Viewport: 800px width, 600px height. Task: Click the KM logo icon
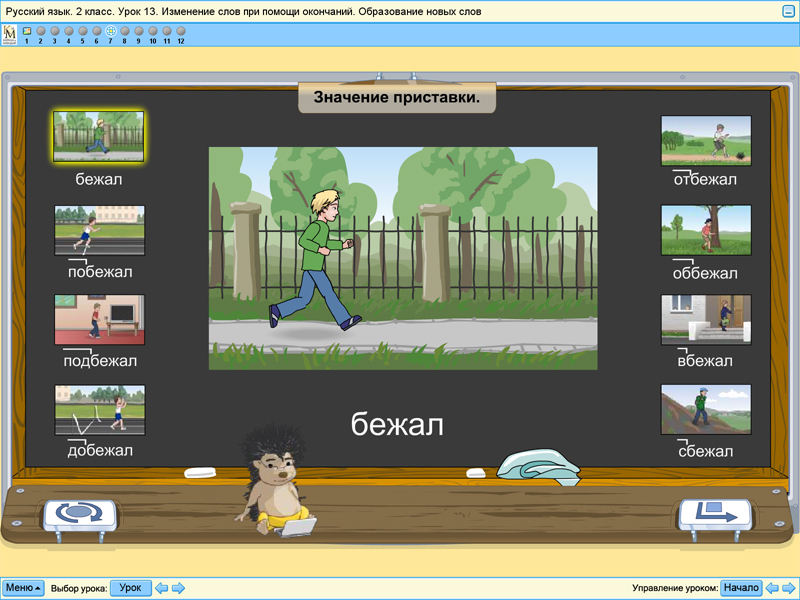click(x=10, y=35)
